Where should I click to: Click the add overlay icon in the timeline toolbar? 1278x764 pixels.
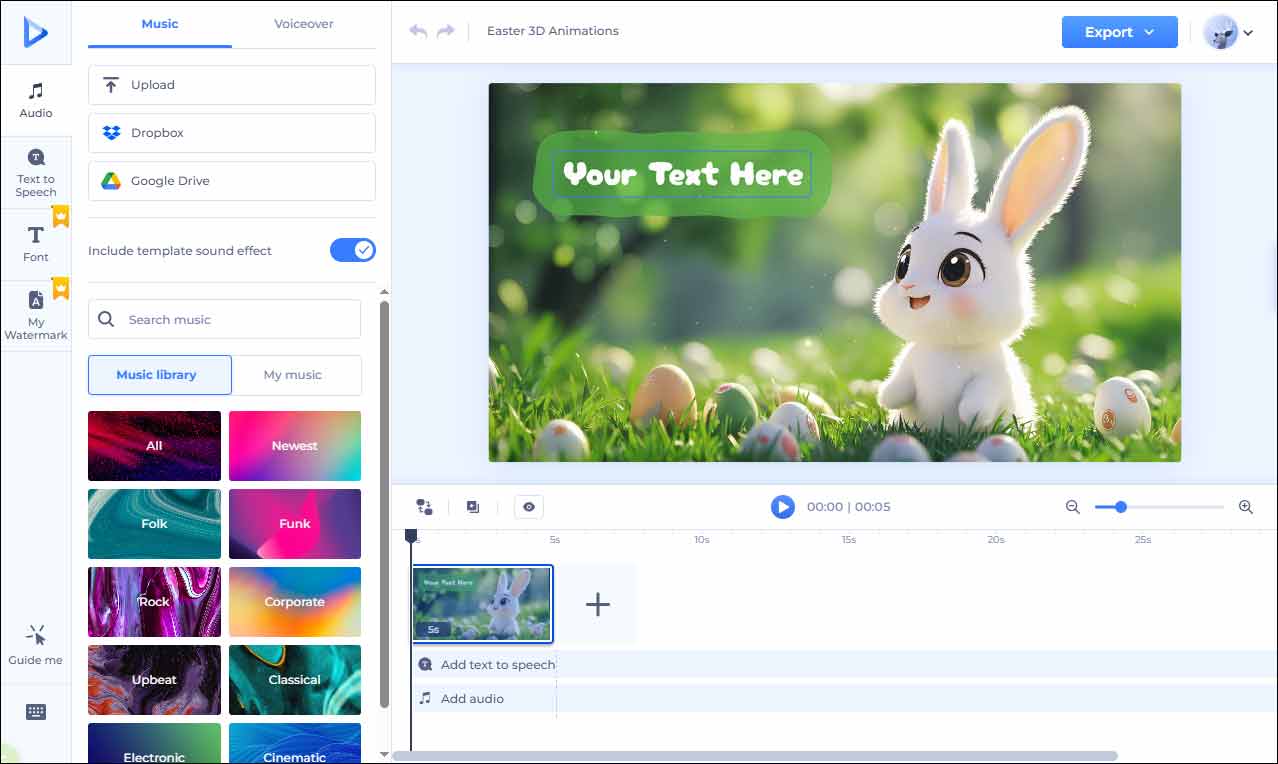pos(473,507)
